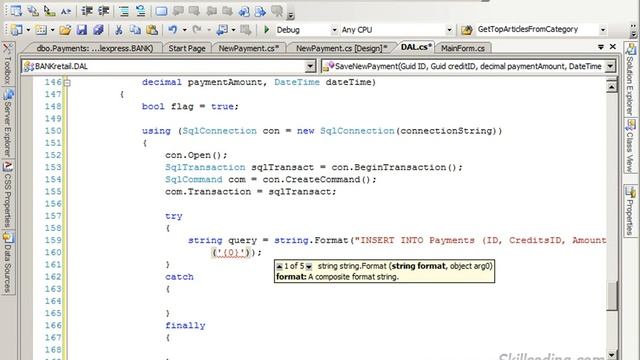Expand the top toolbar options overflow arrow
Image resolution: width=640 pixels, height=360 pixels.
[291, 16]
